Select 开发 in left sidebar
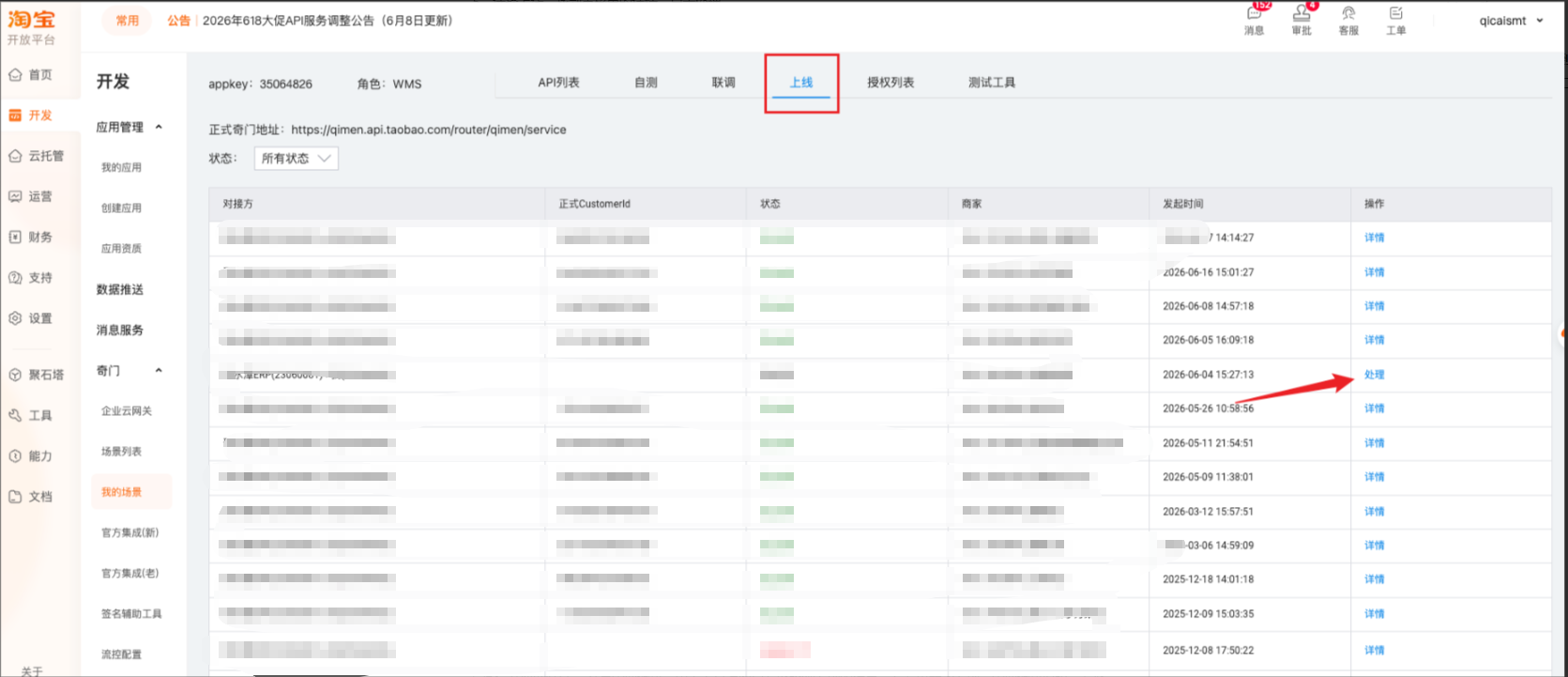Screen dimensions: 1568x677 [x=31, y=115]
